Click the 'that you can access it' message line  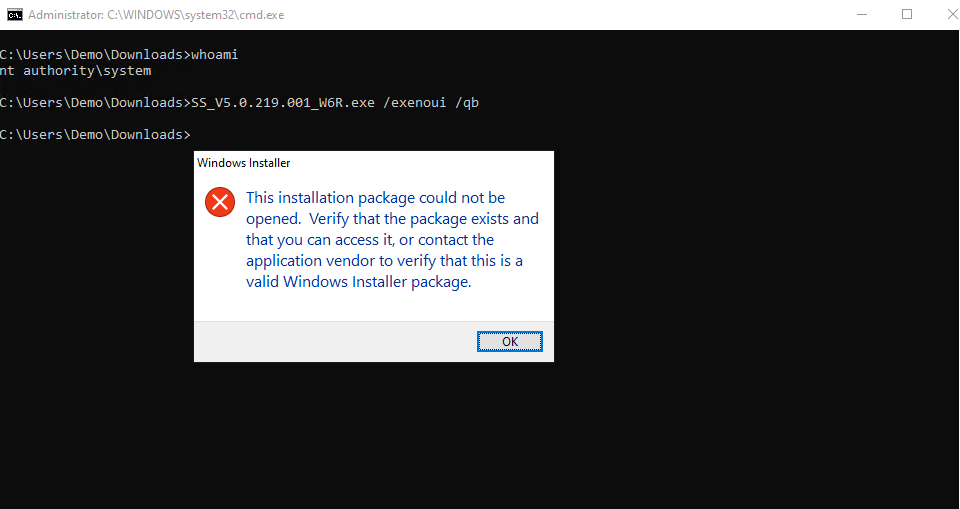(x=370, y=240)
